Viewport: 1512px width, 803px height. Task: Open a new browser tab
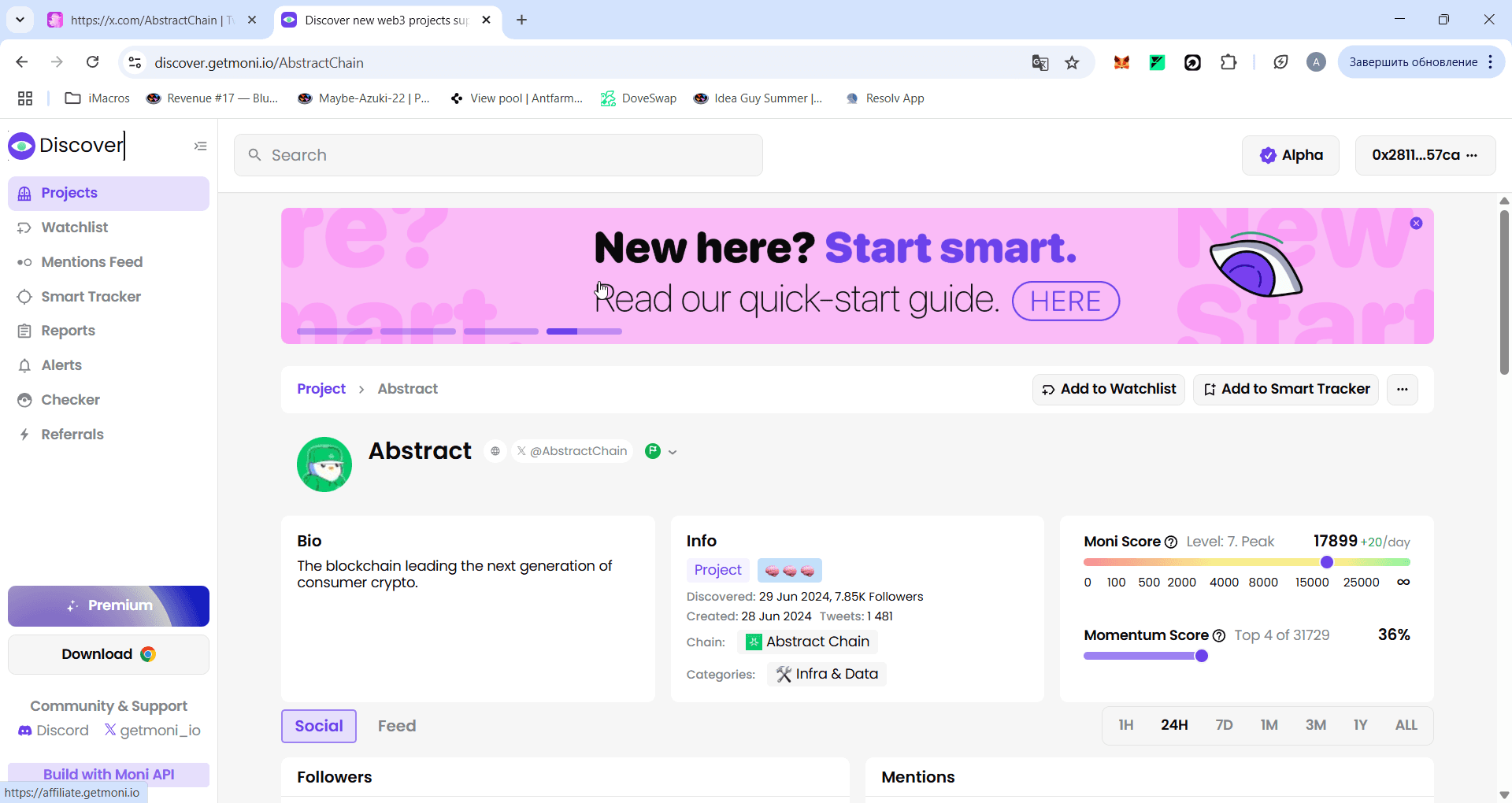522,20
